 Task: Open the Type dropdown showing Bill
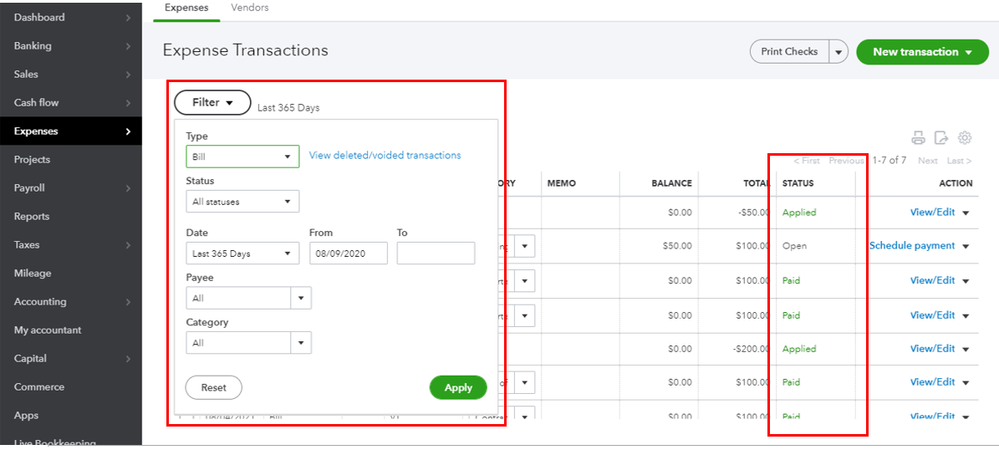(x=242, y=157)
